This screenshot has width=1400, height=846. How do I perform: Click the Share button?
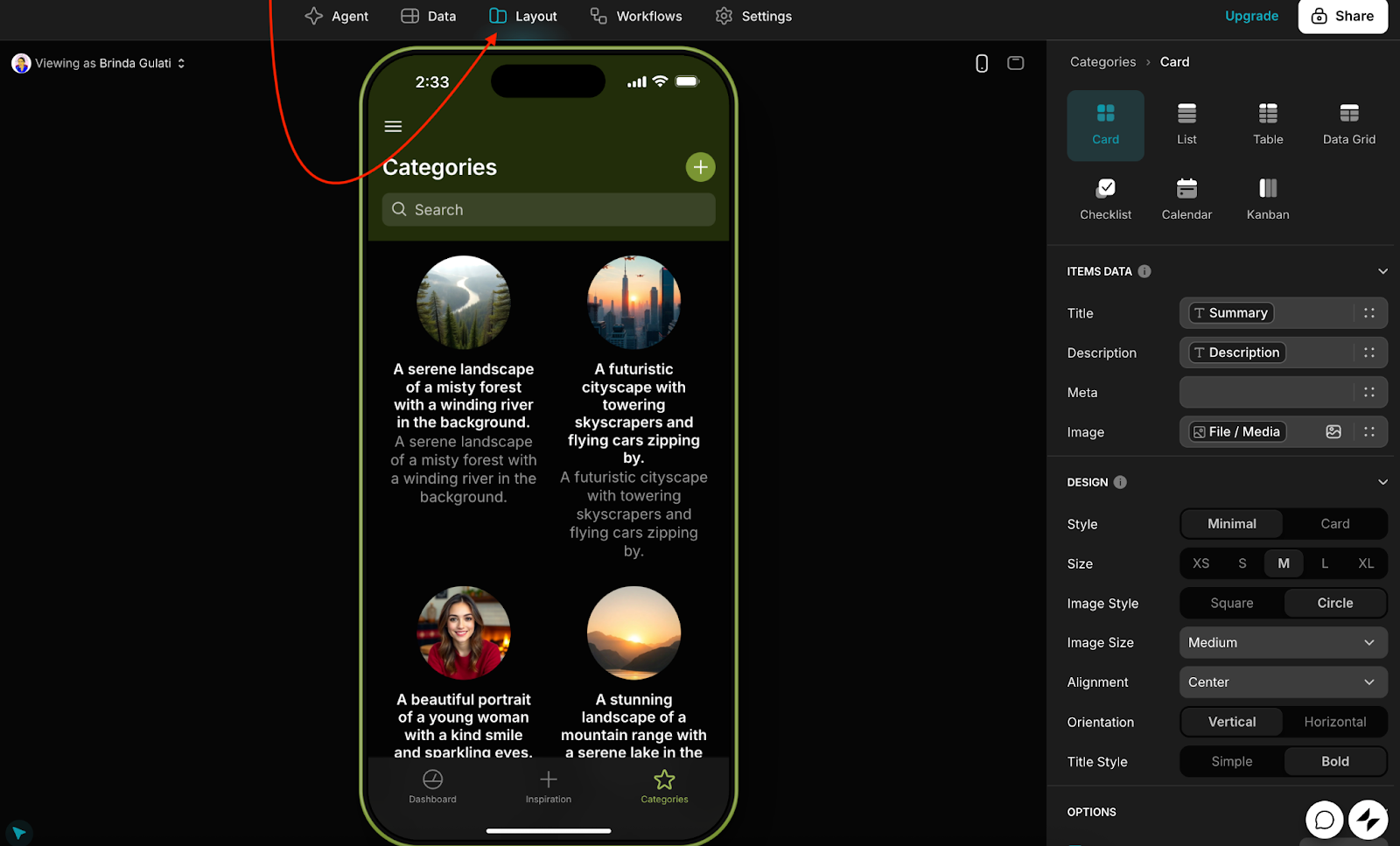coord(1342,16)
